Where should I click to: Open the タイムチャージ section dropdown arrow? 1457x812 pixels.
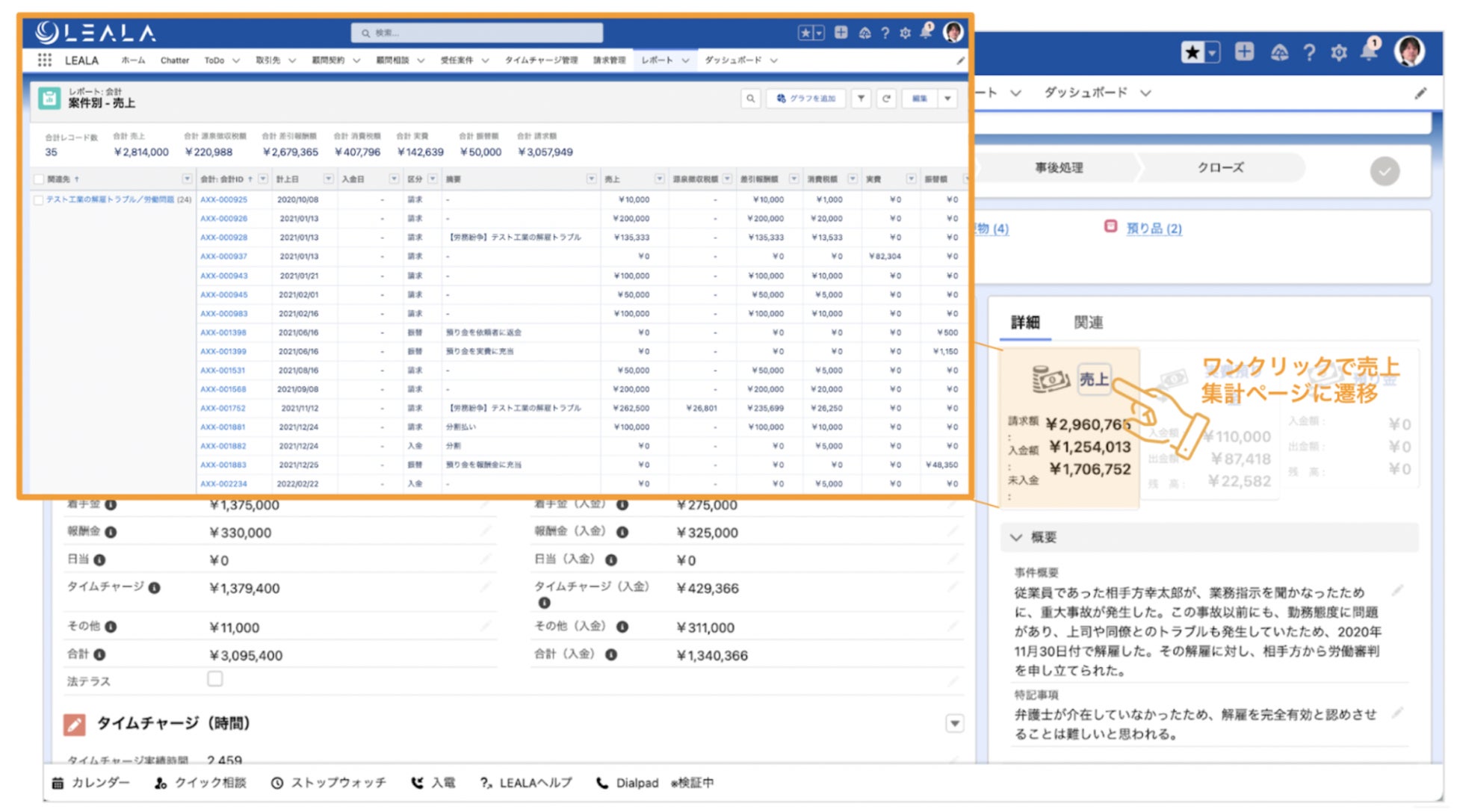954,723
